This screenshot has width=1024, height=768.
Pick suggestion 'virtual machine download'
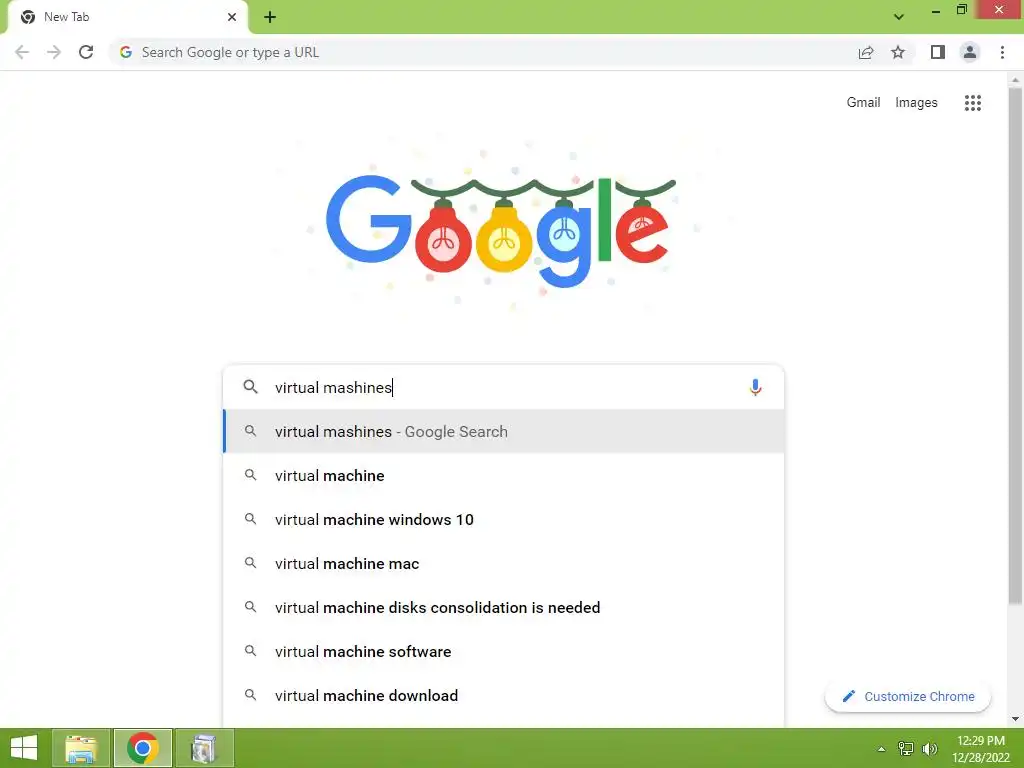pos(504,695)
